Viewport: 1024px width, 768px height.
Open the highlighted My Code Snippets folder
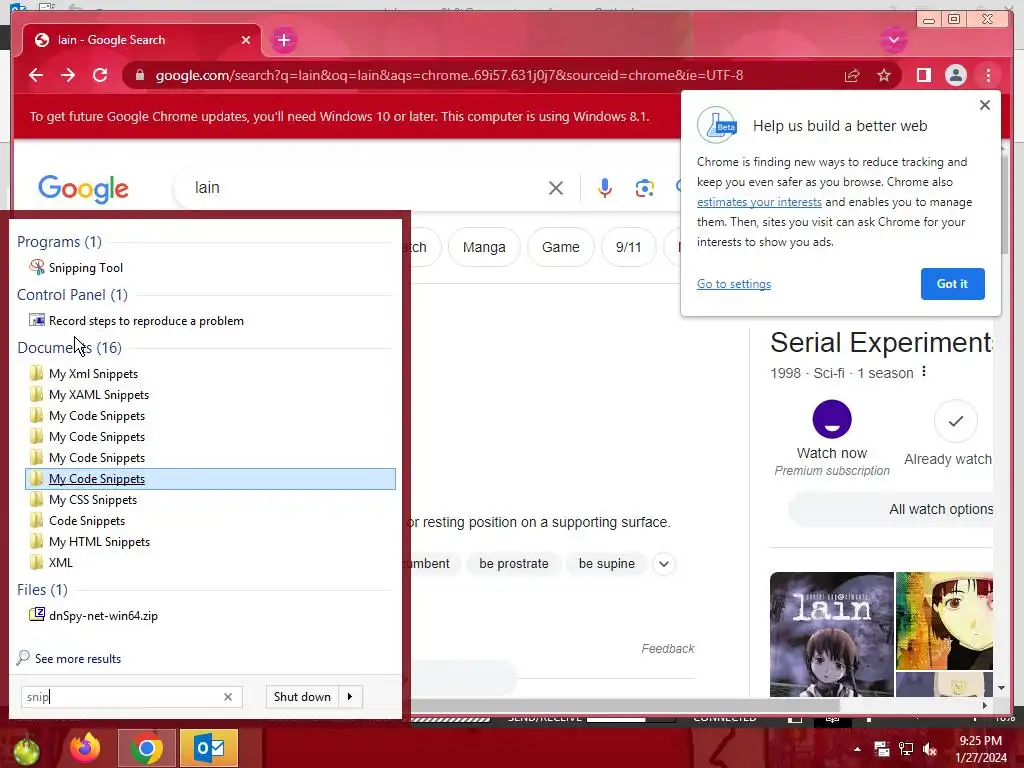[x=210, y=479]
